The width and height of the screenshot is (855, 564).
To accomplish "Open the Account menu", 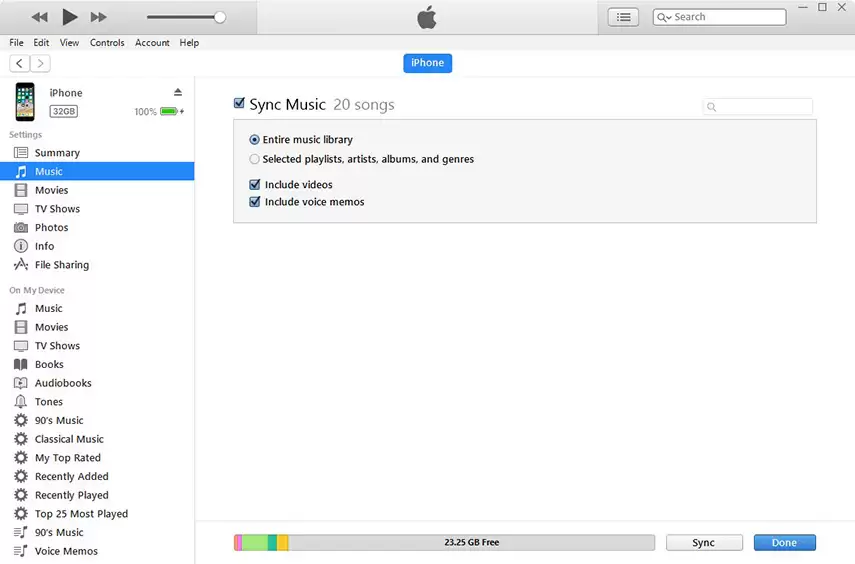I will tap(152, 43).
